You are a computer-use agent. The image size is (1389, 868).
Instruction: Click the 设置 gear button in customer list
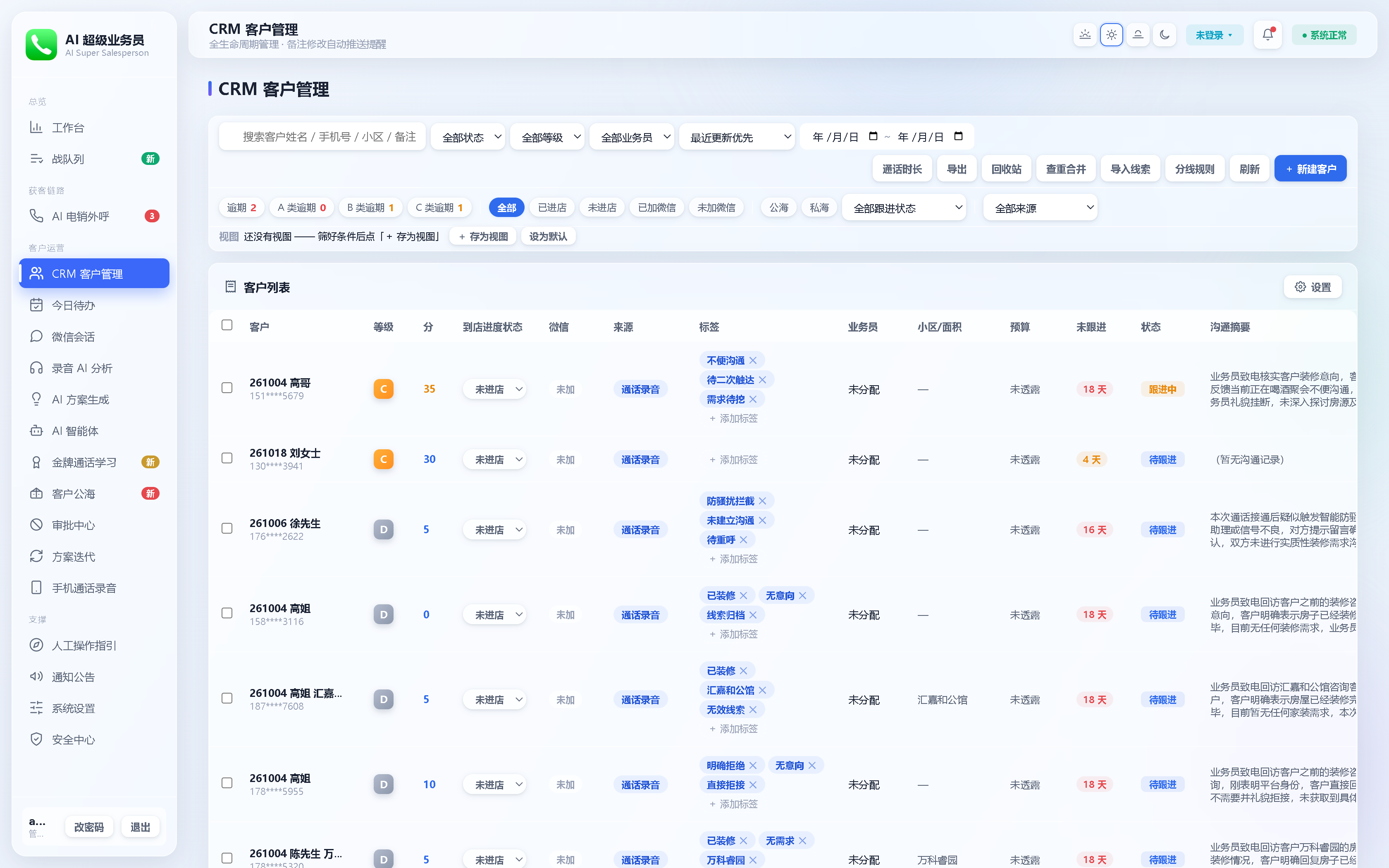pos(1313,287)
